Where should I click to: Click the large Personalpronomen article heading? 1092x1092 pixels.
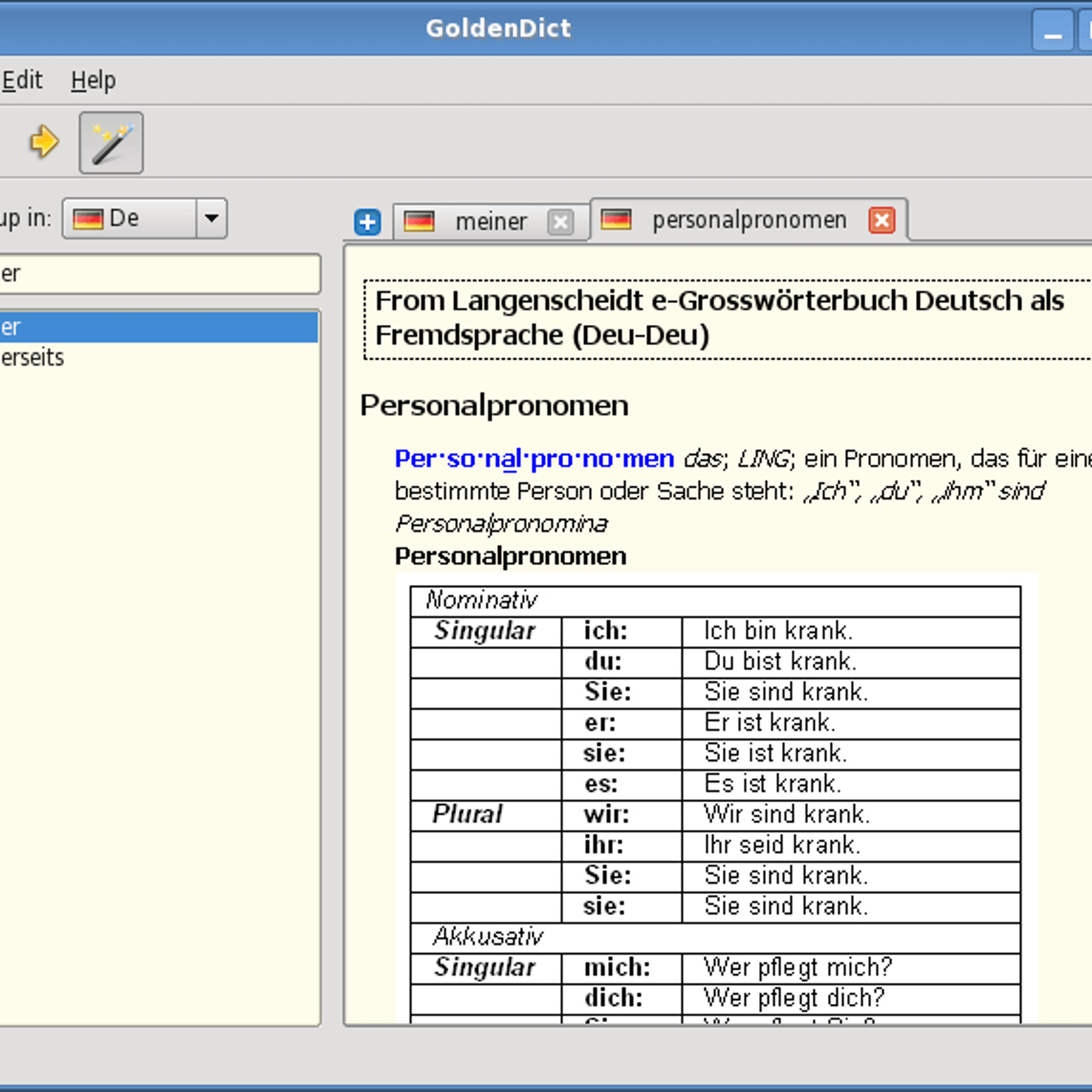494,405
